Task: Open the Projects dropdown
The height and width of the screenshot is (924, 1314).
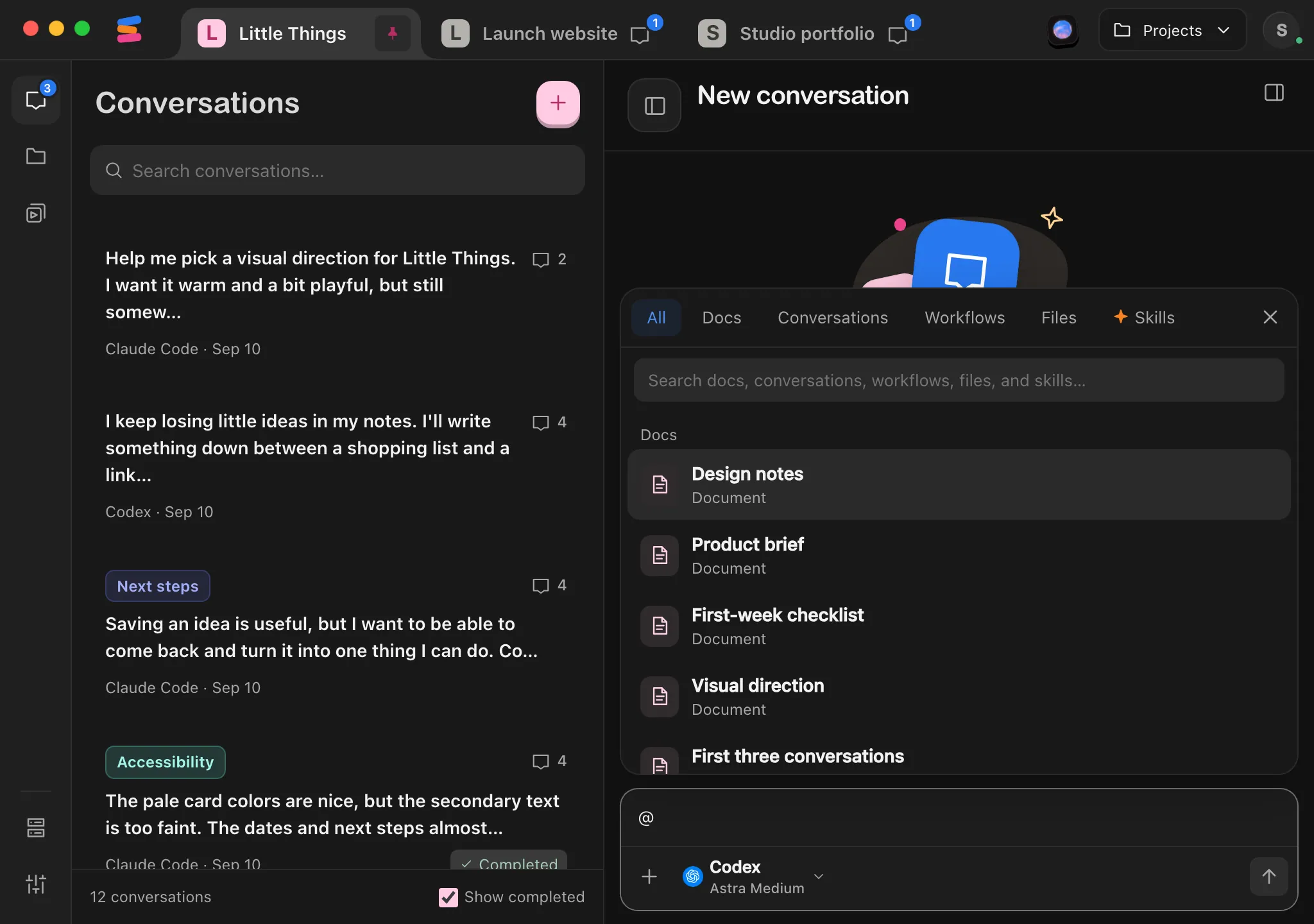Action: 1172,30
